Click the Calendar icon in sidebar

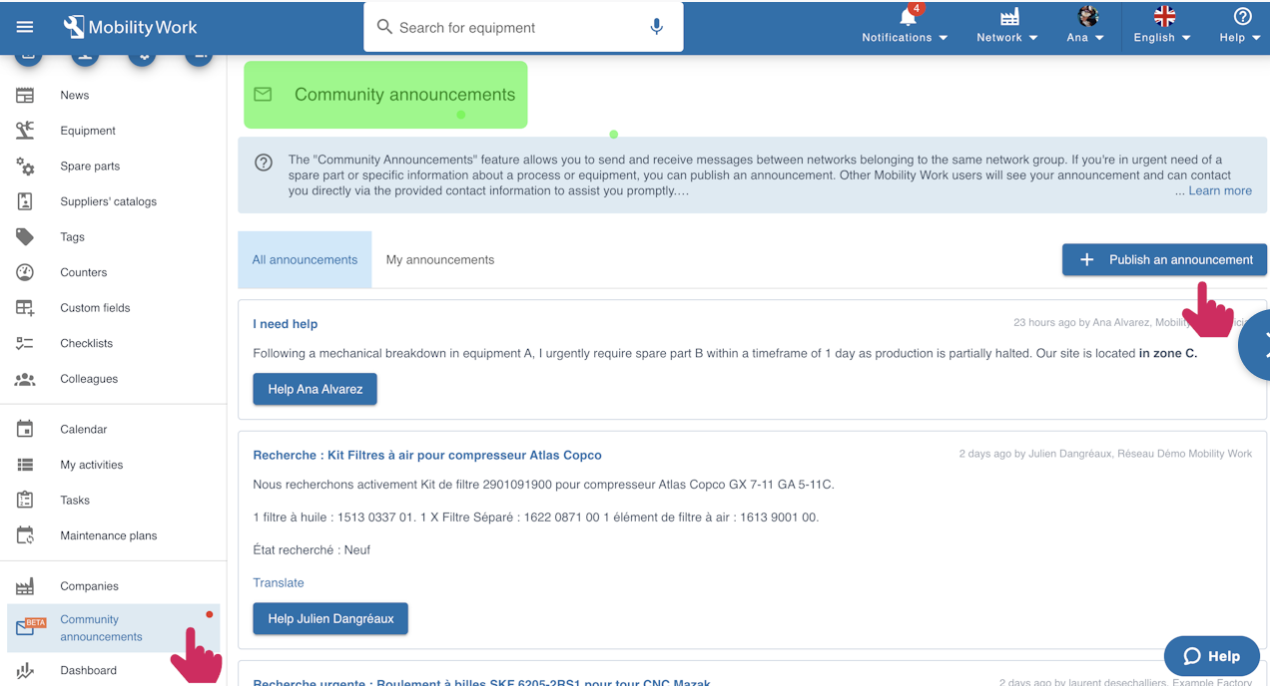tap(25, 429)
